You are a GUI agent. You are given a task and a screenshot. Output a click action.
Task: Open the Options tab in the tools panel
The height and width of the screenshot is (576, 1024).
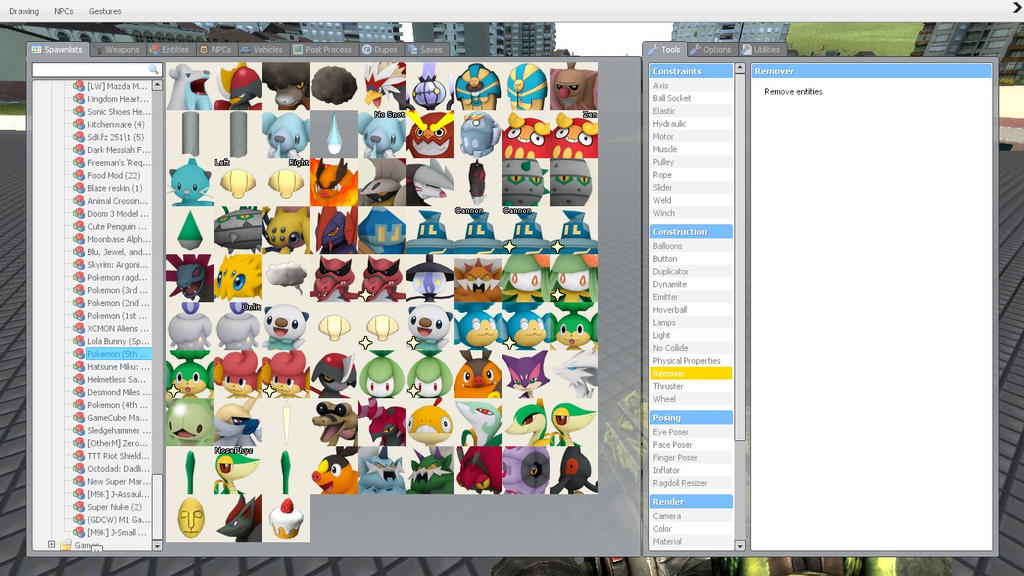click(710, 47)
